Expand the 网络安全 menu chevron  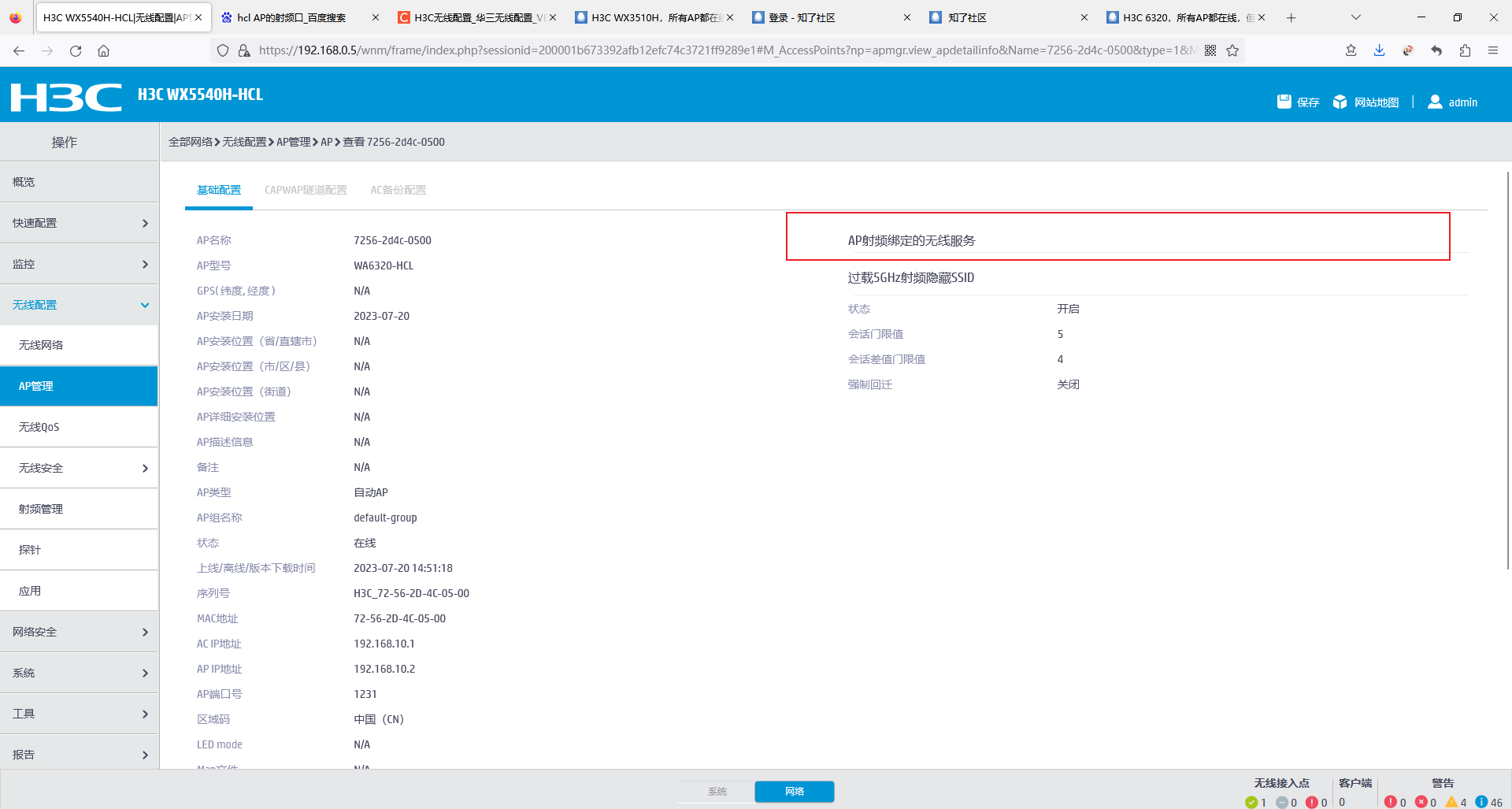pyautogui.click(x=145, y=632)
